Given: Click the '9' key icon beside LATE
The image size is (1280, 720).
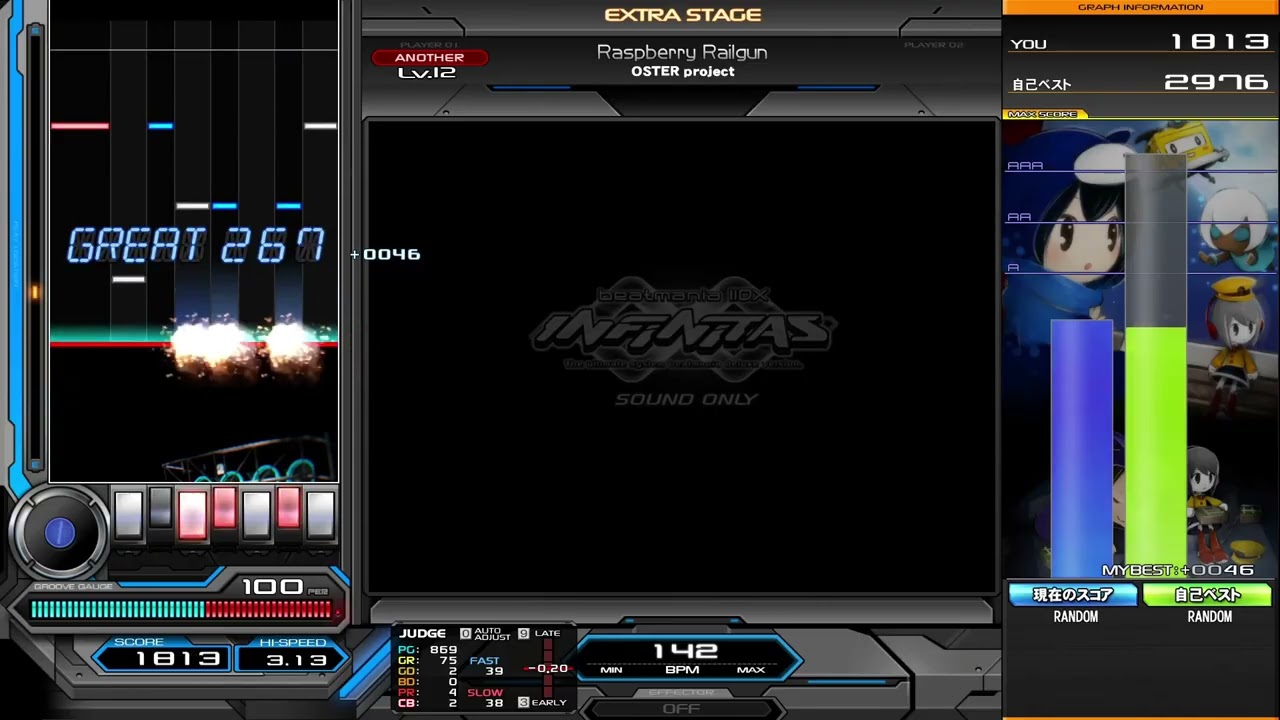Looking at the screenshot, I should pos(523,634).
